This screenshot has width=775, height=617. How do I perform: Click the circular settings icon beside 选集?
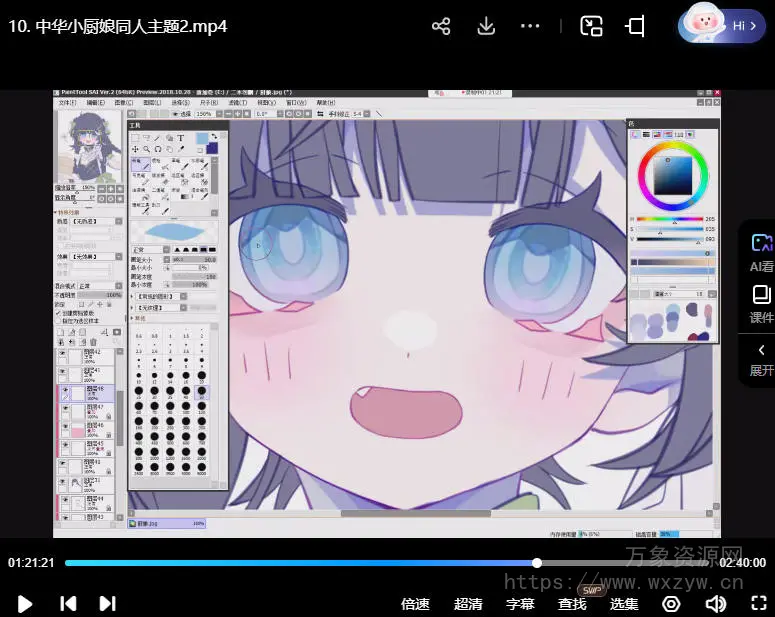[671, 603]
